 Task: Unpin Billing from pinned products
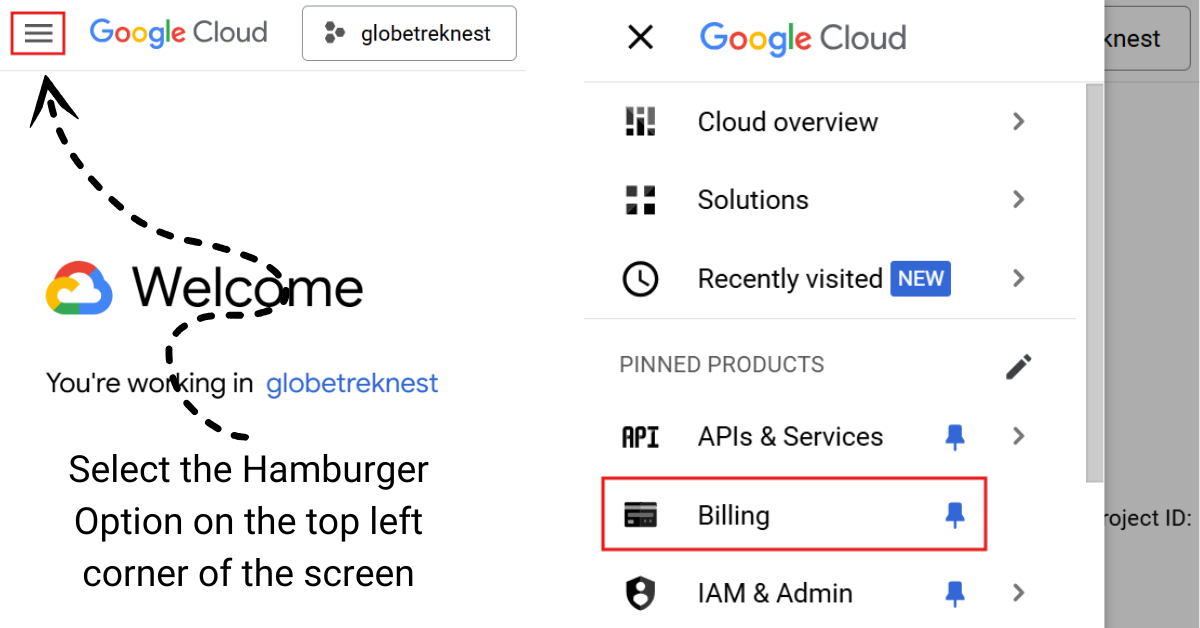pyautogui.click(x=955, y=515)
